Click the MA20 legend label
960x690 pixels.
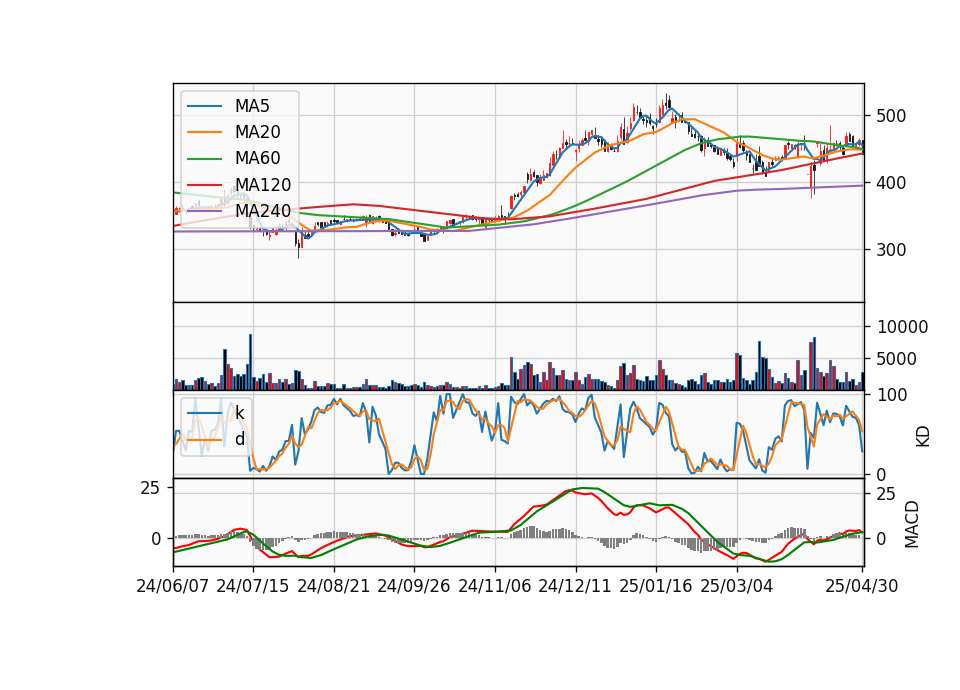point(257,132)
